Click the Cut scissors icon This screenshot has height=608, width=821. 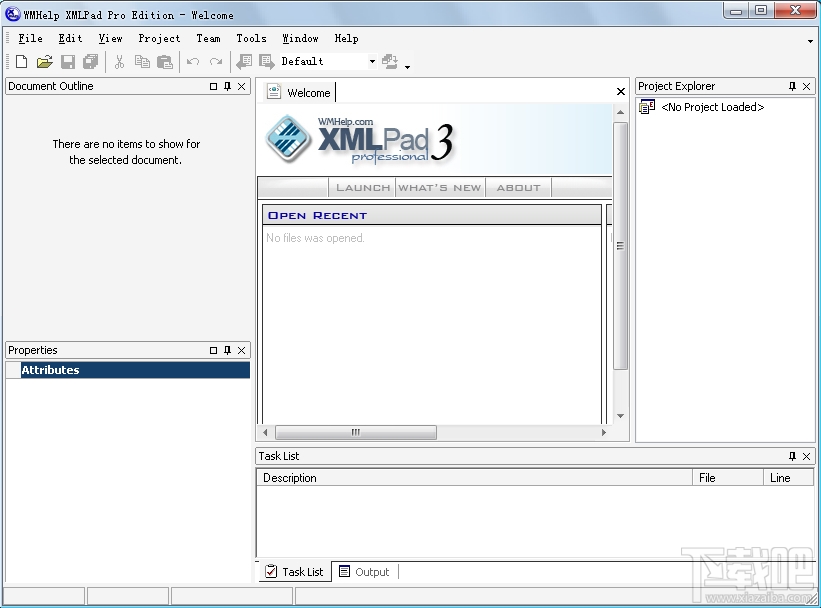click(119, 62)
